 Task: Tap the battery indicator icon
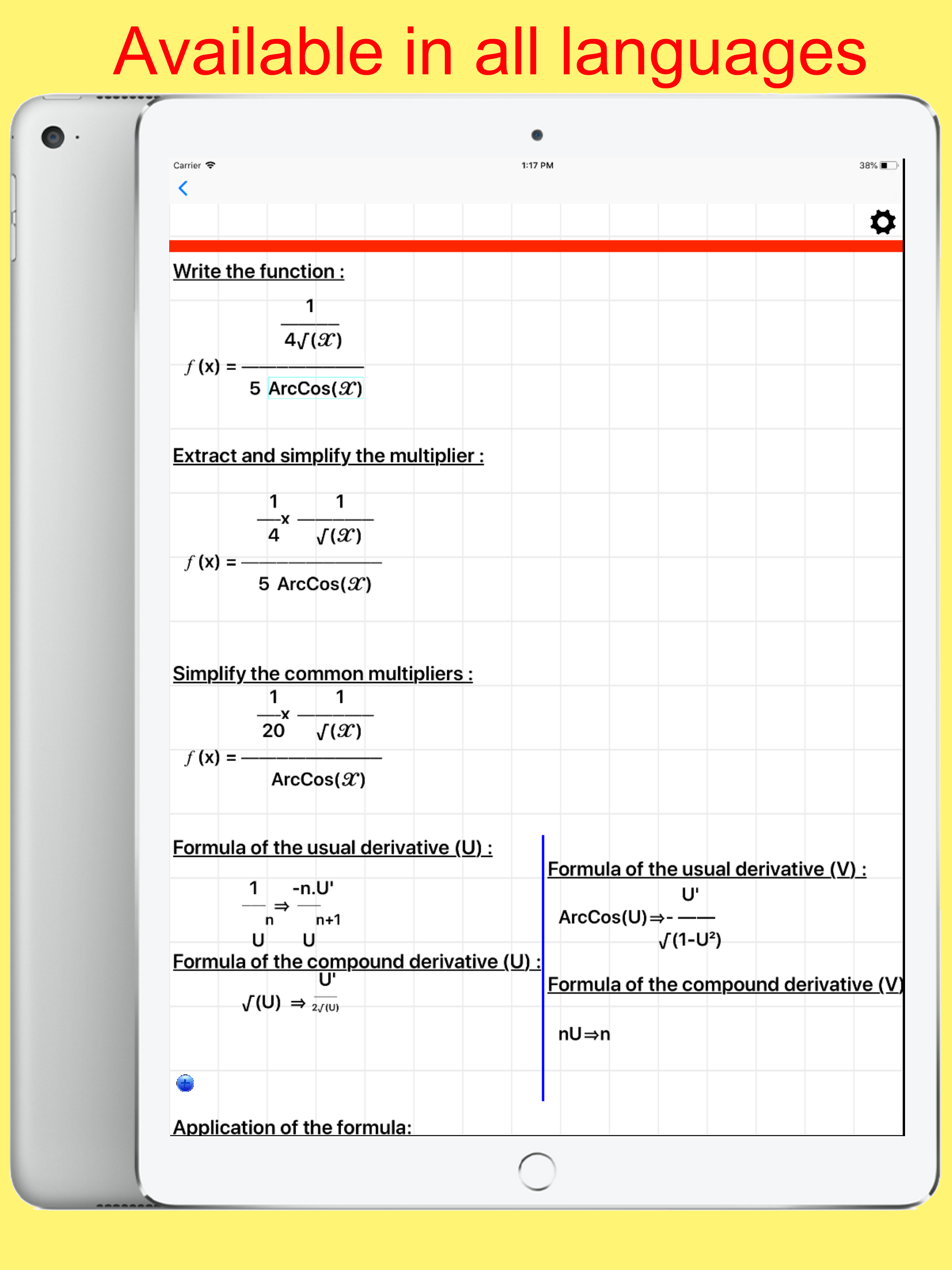click(888, 165)
